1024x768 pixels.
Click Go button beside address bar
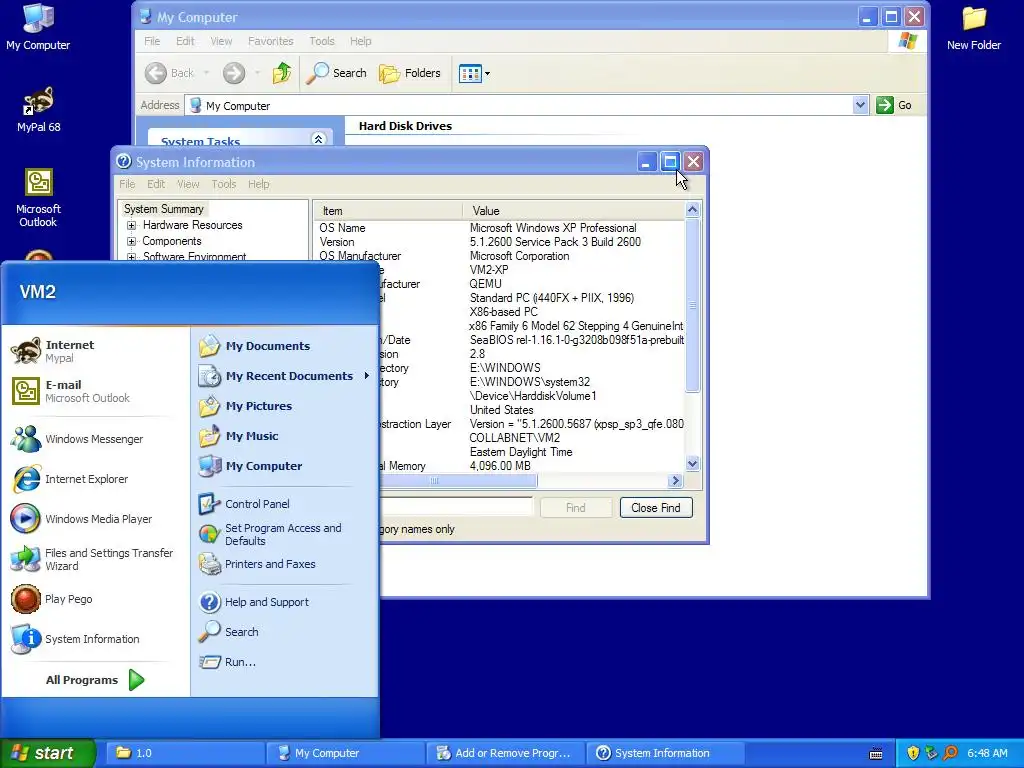click(x=894, y=105)
